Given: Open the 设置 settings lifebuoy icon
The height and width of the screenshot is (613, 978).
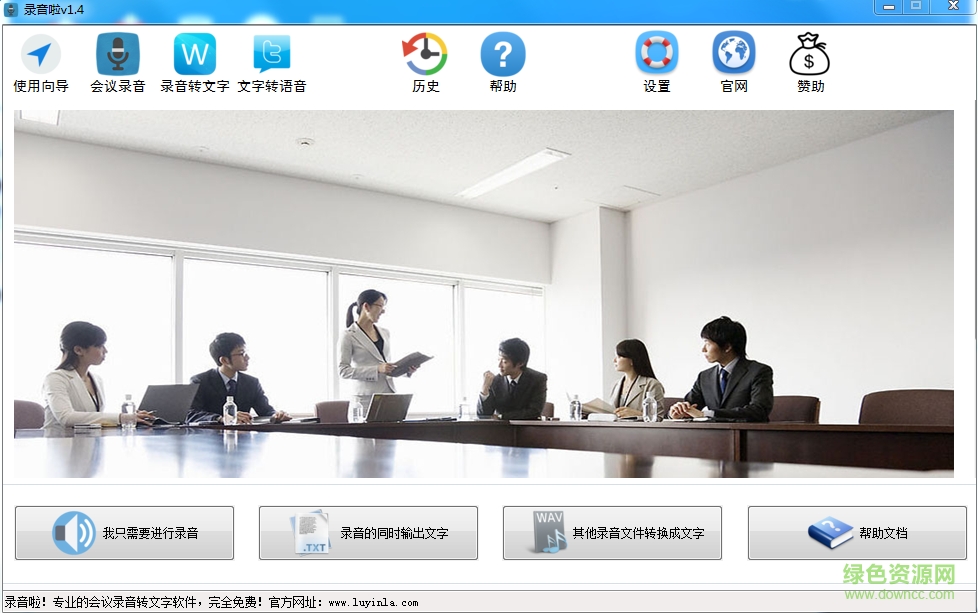Looking at the screenshot, I should [655, 57].
